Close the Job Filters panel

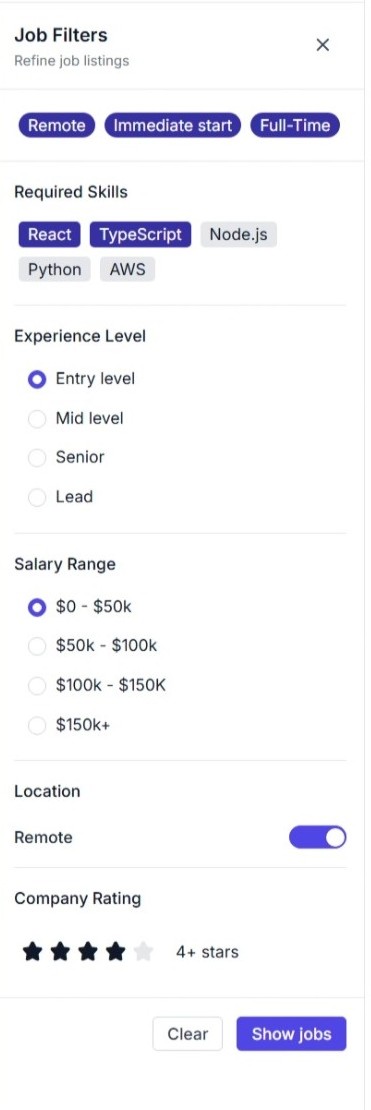click(323, 45)
